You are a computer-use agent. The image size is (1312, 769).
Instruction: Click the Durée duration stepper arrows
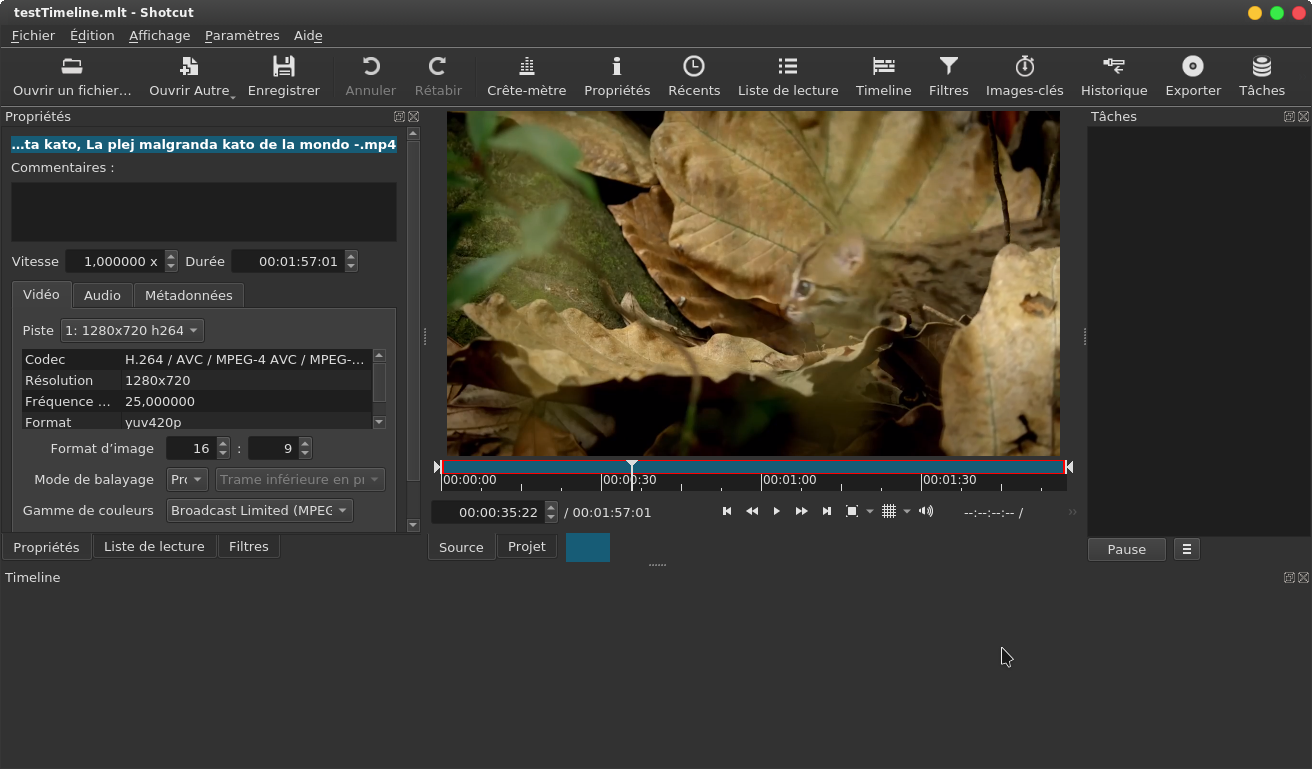pyautogui.click(x=350, y=261)
